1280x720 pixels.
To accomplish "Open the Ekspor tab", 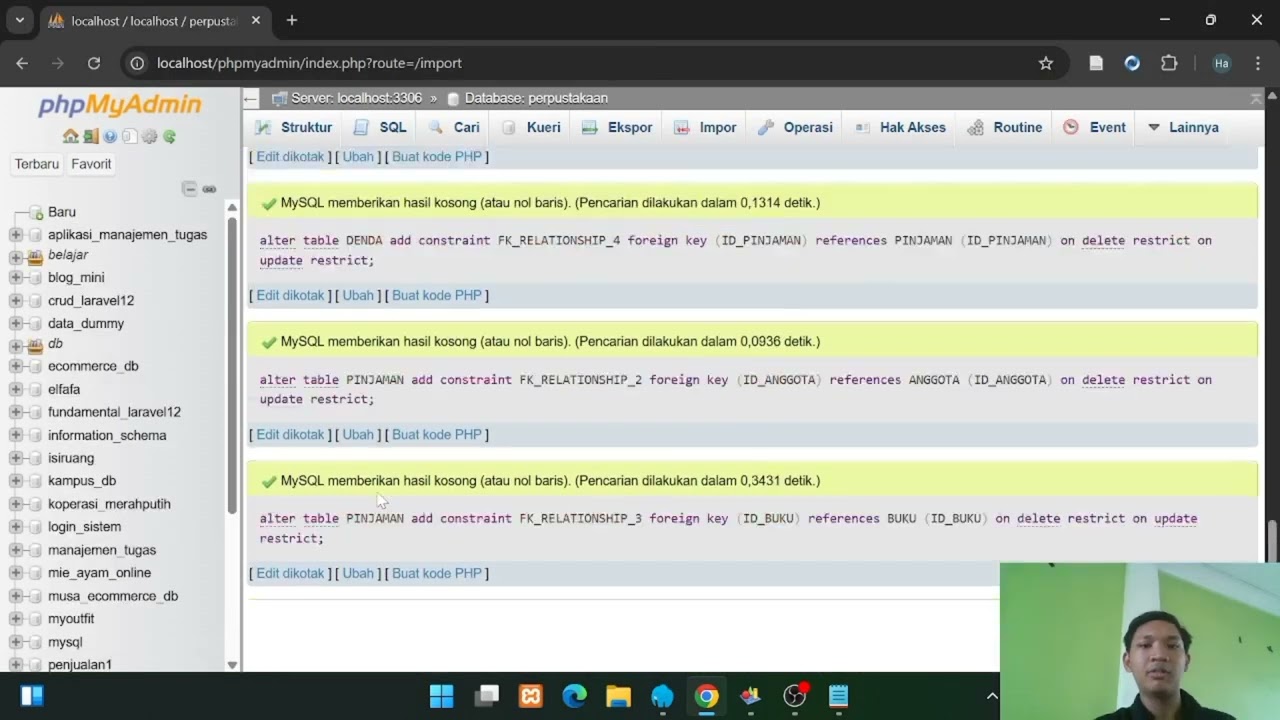I will coord(617,127).
